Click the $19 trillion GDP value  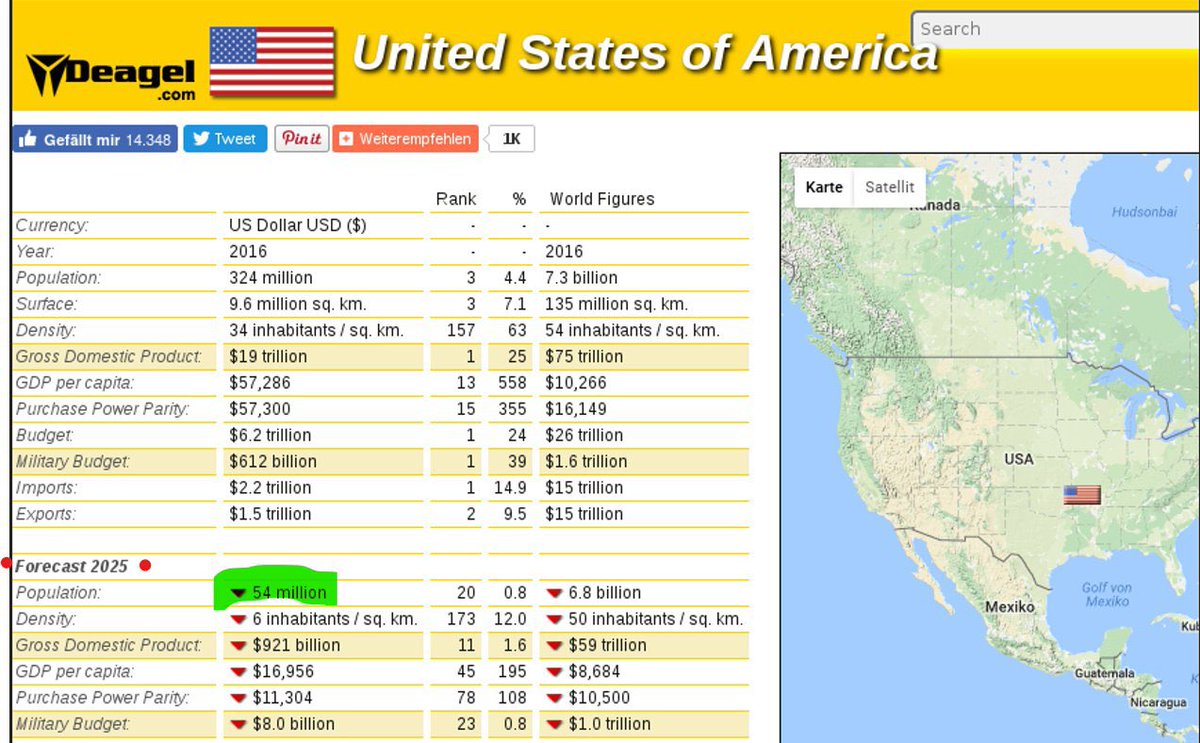click(268, 356)
